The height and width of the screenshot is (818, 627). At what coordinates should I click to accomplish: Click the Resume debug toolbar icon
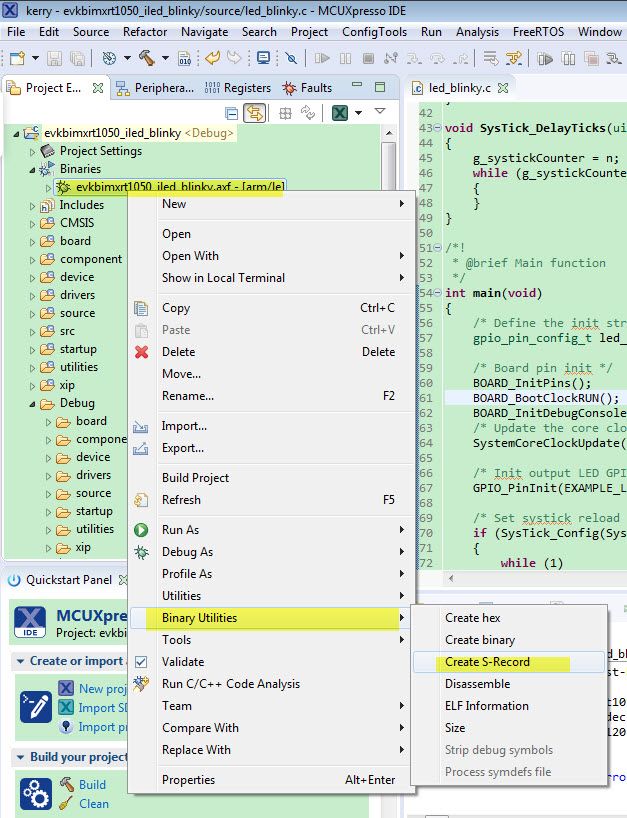pos(322,58)
